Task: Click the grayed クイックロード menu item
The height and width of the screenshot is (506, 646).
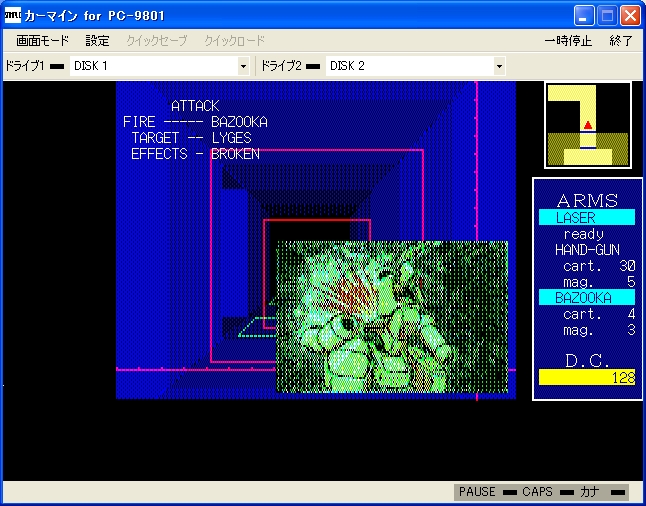Action: 234,41
